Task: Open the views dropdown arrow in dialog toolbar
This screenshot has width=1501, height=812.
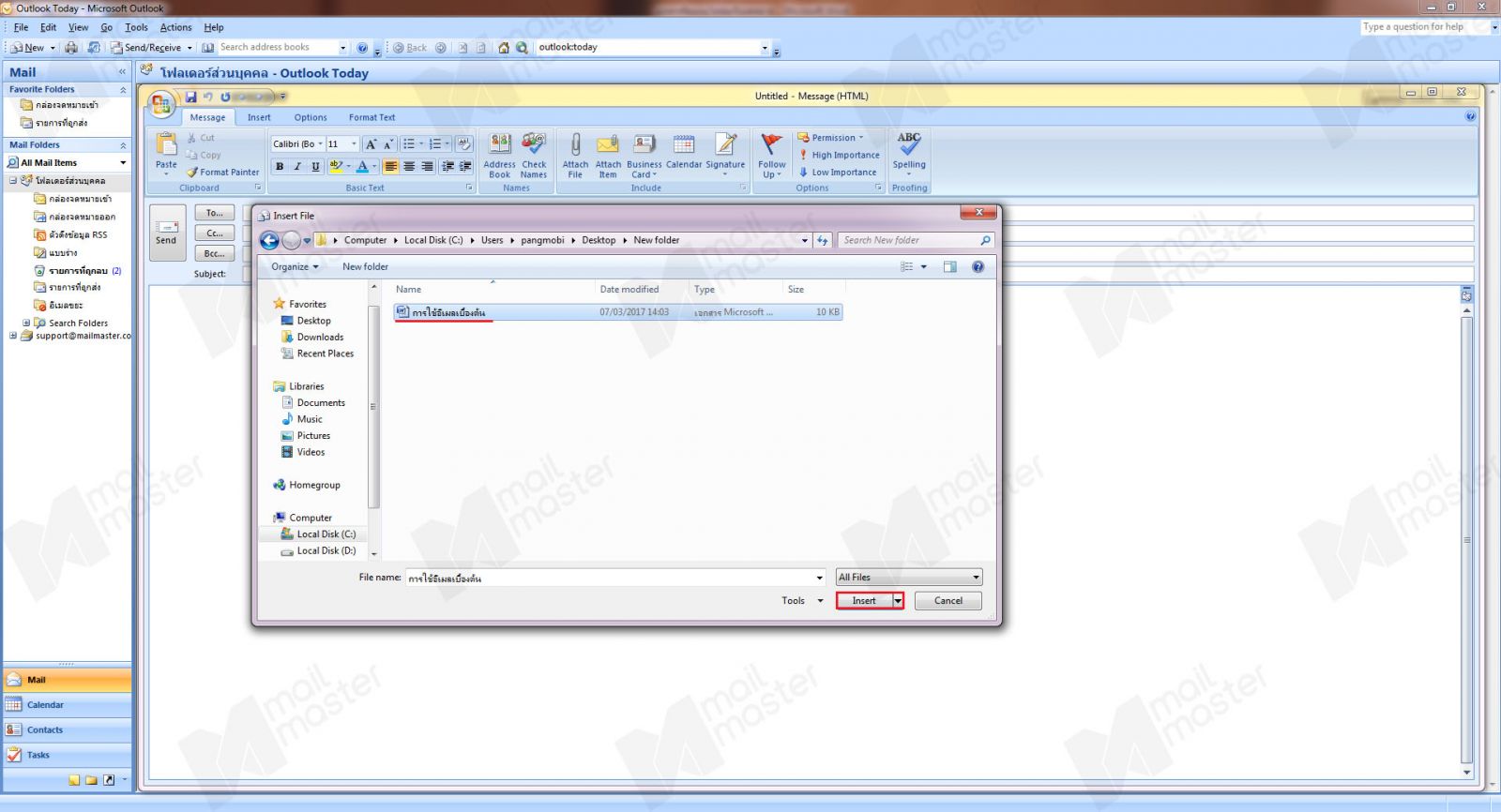Action: [923, 267]
